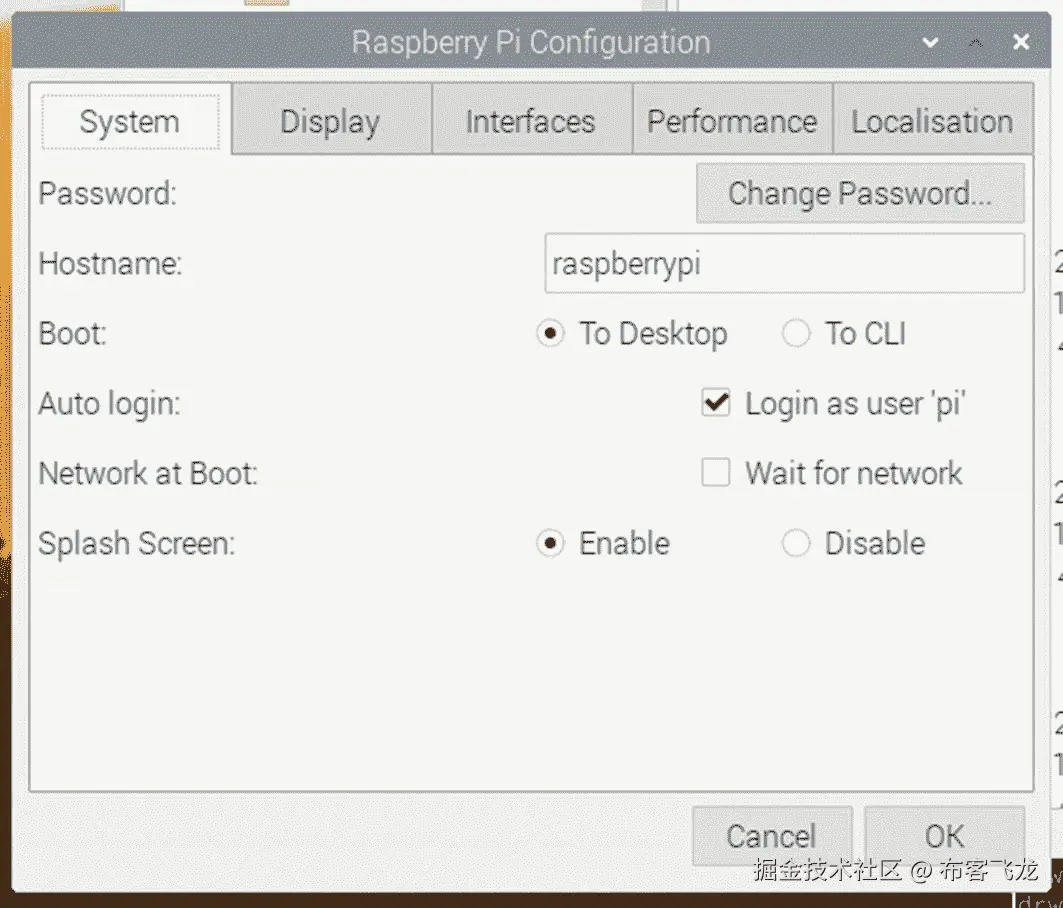Click into the Hostname text field
Viewport: 1063px width, 908px height.
[x=783, y=264]
